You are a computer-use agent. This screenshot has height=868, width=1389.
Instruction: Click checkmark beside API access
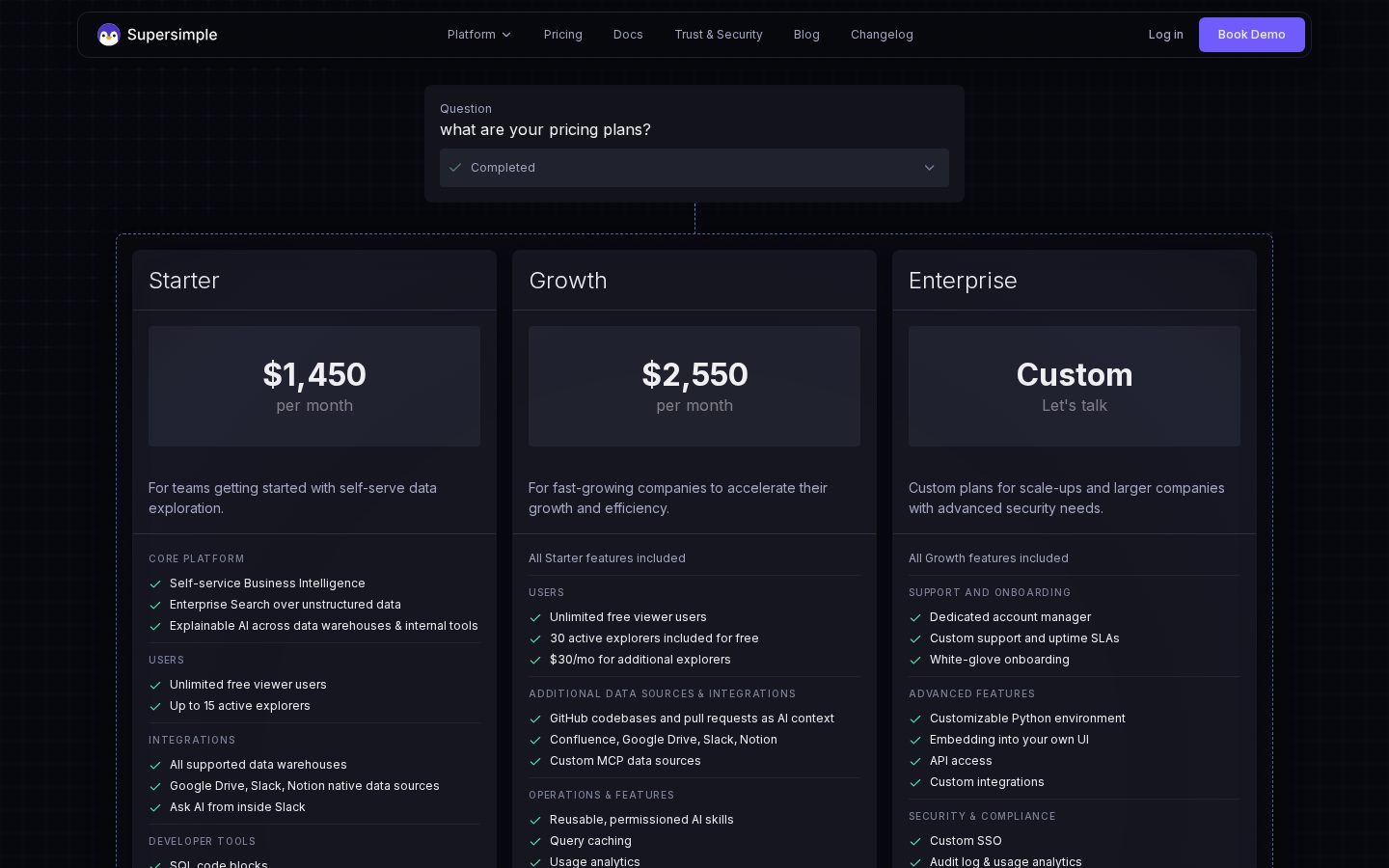[915, 762]
